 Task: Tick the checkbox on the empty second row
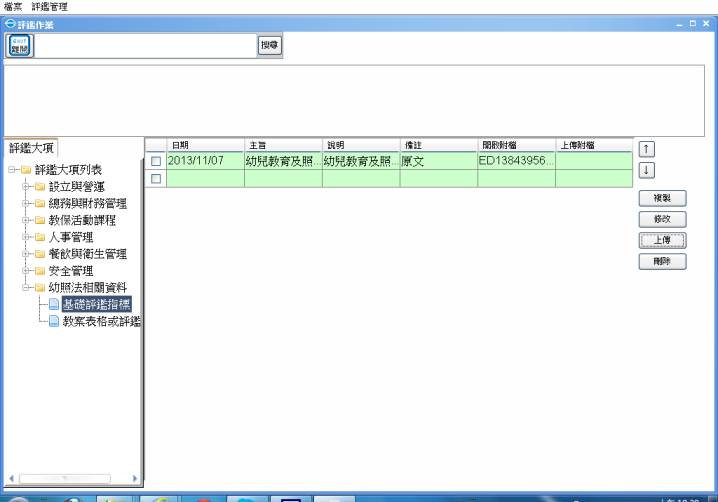pos(155,179)
